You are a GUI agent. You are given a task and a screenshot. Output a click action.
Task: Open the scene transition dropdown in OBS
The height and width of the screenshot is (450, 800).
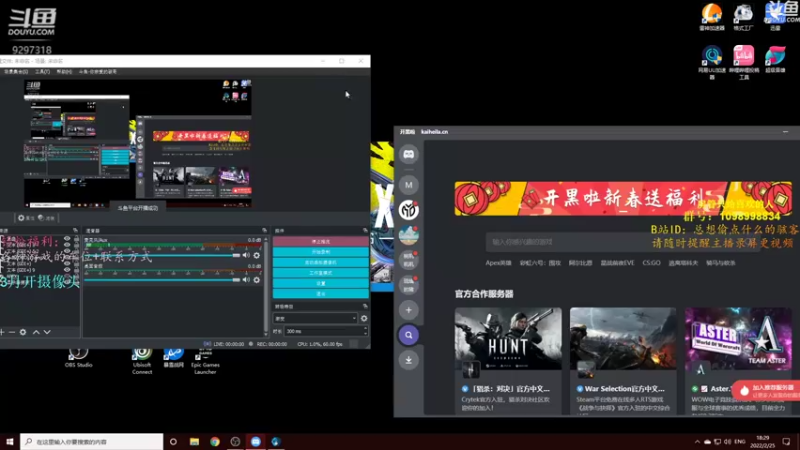pos(315,318)
